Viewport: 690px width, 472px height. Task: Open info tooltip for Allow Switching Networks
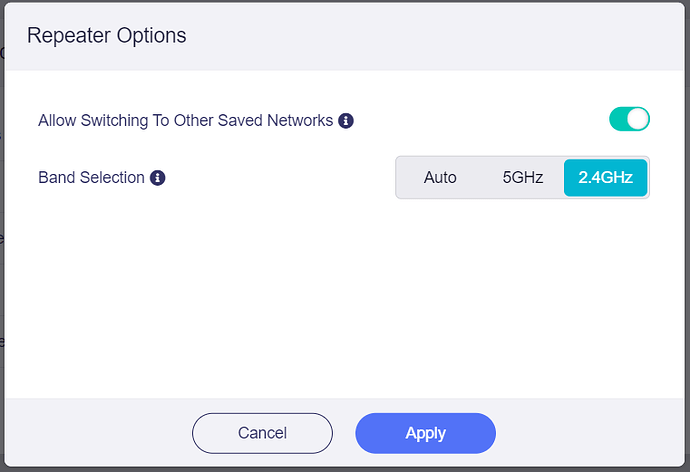click(346, 121)
